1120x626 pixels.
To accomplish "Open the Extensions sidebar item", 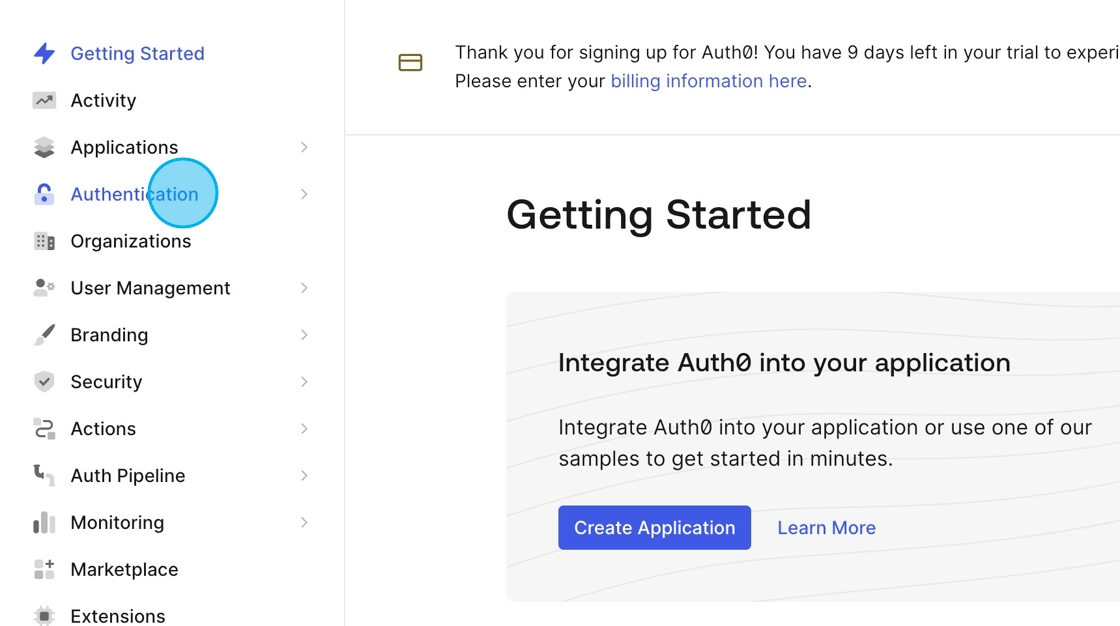I will (x=118, y=616).
